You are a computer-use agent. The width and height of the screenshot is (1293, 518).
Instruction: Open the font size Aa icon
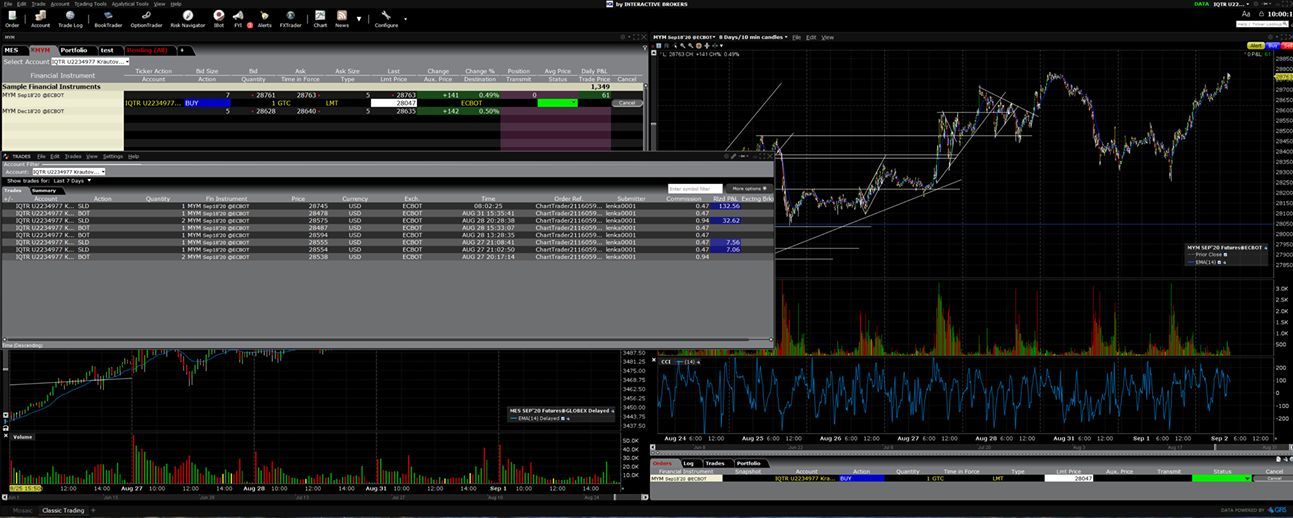(x=1246, y=14)
